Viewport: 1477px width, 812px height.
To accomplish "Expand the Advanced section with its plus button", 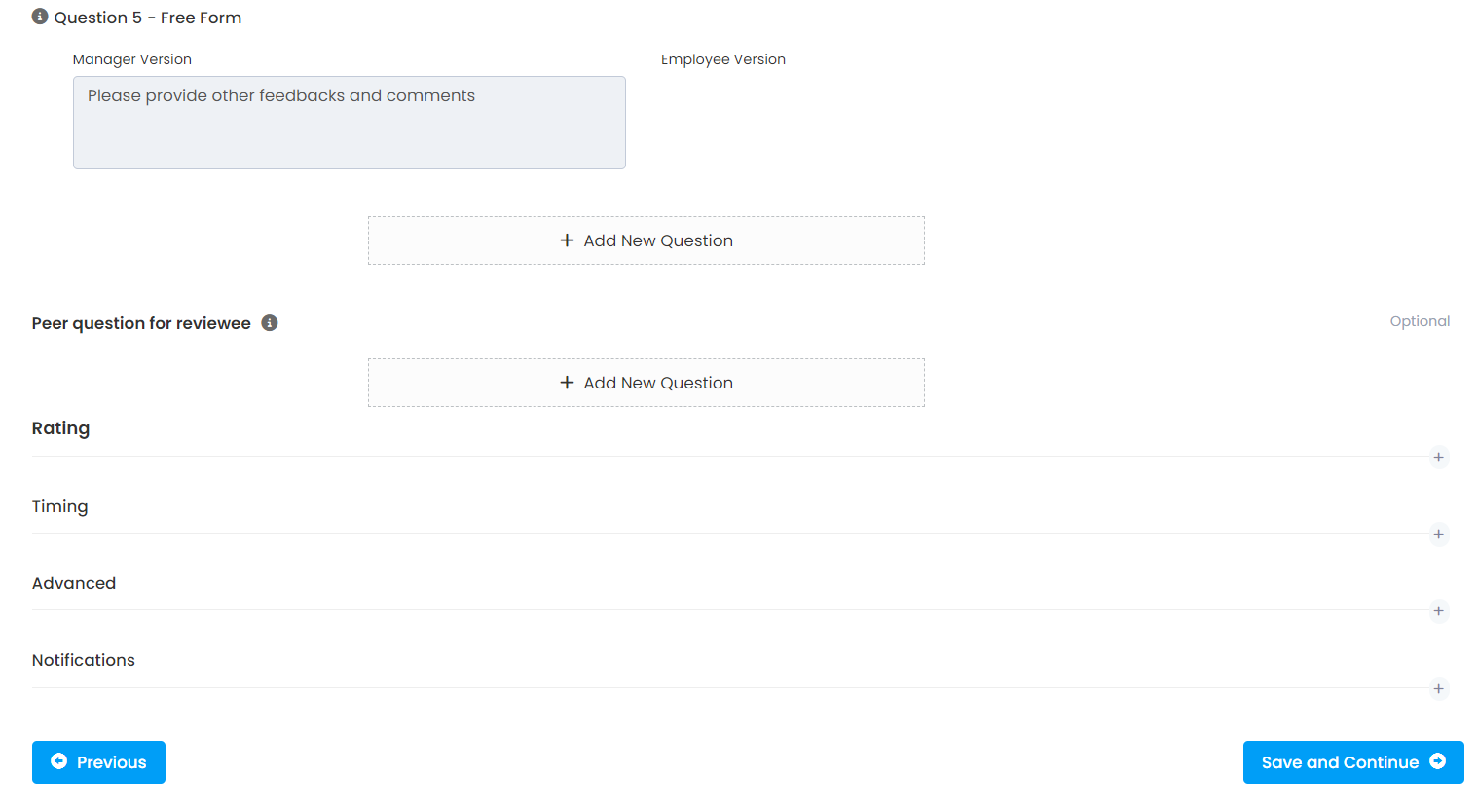I will pyautogui.click(x=1438, y=611).
